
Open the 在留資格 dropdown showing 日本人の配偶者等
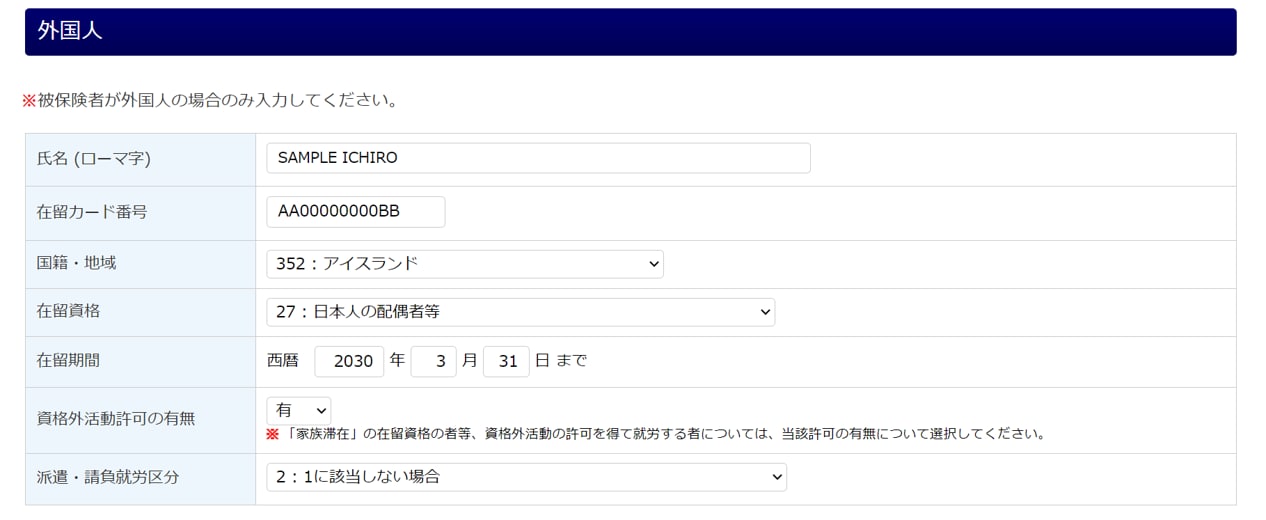coord(520,312)
